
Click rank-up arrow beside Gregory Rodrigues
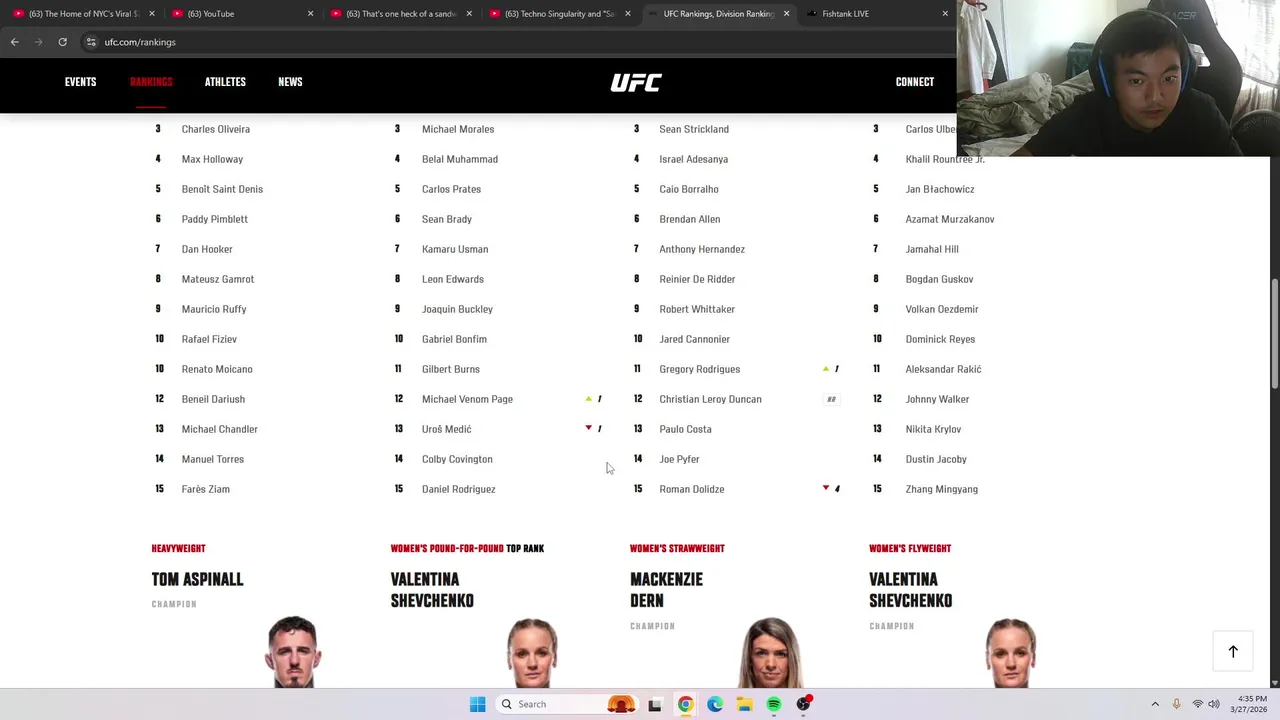pyautogui.click(x=826, y=369)
